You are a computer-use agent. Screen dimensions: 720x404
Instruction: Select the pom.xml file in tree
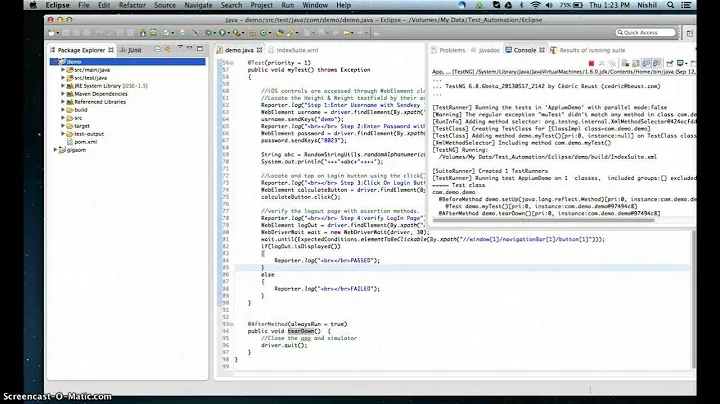point(85,142)
